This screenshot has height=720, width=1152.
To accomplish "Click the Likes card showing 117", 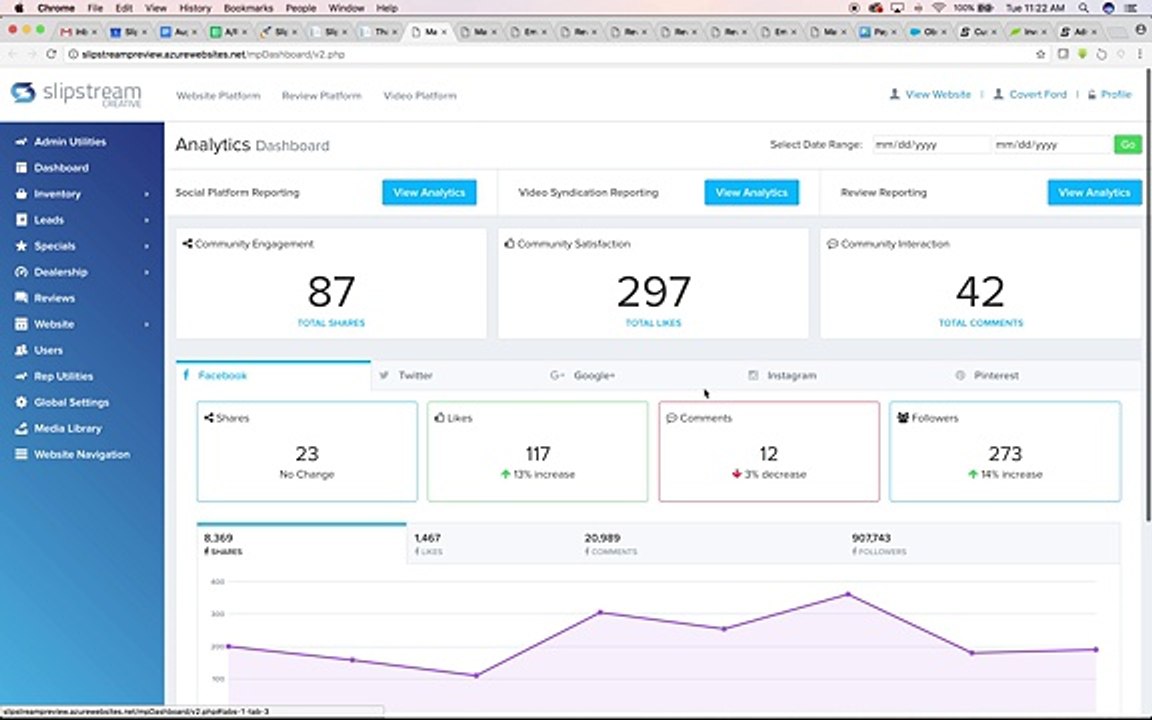I will (x=538, y=451).
